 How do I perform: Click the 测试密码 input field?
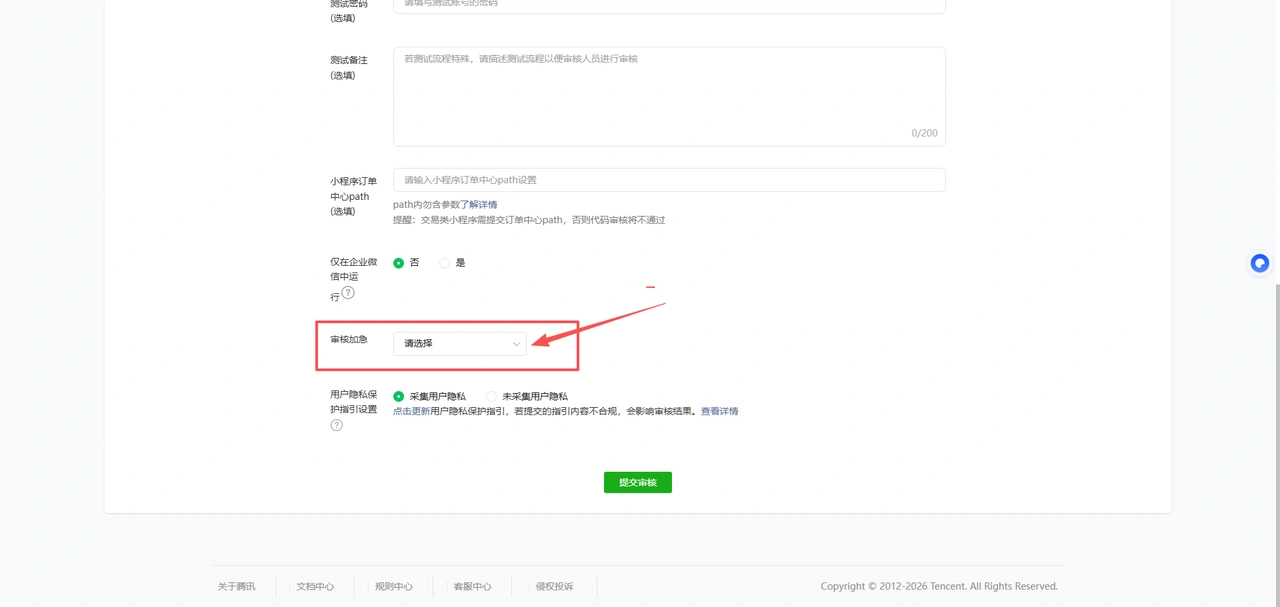[669, 5]
